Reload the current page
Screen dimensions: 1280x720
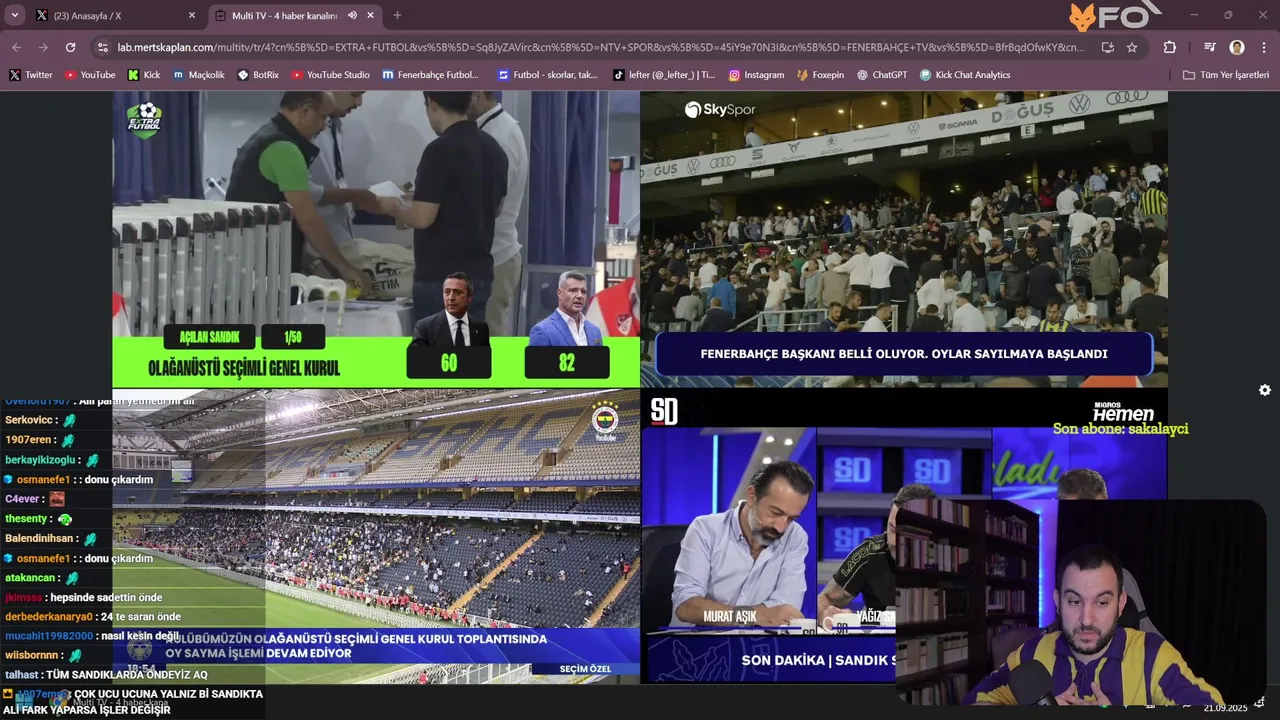(70, 47)
